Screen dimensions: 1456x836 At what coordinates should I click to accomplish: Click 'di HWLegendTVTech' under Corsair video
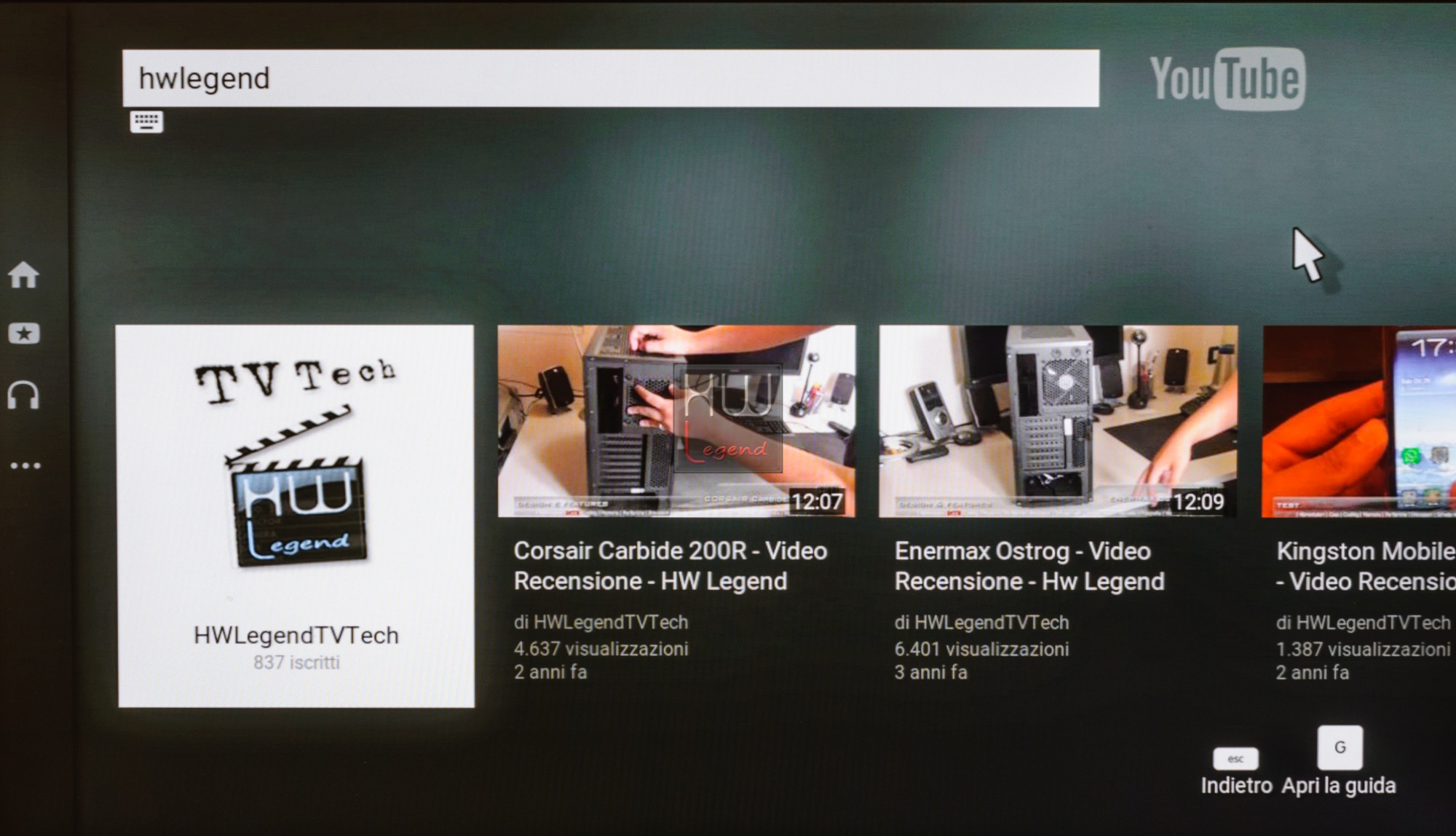click(x=601, y=623)
